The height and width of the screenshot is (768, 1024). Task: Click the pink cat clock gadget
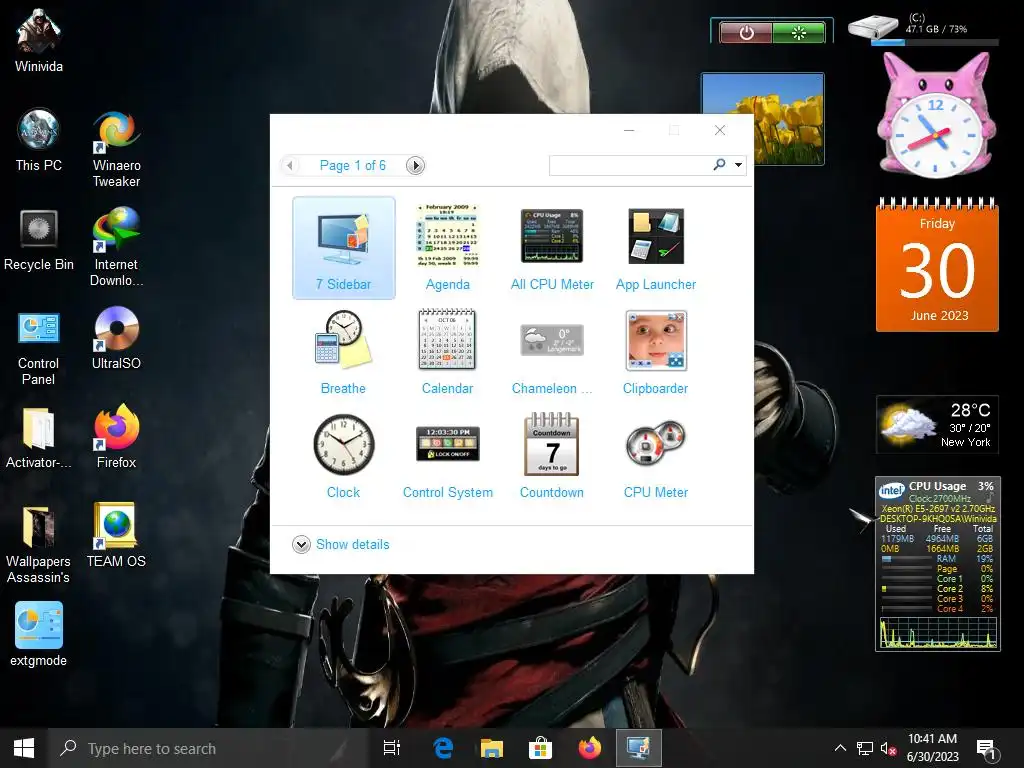(x=935, y=116)
